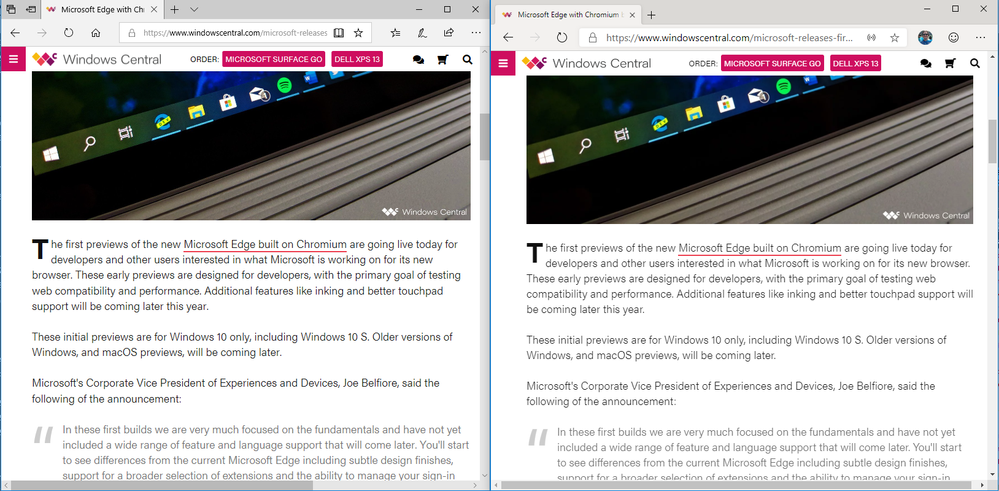Close the tab in the left Edge window
999x491 pixels.
point(153,10)
